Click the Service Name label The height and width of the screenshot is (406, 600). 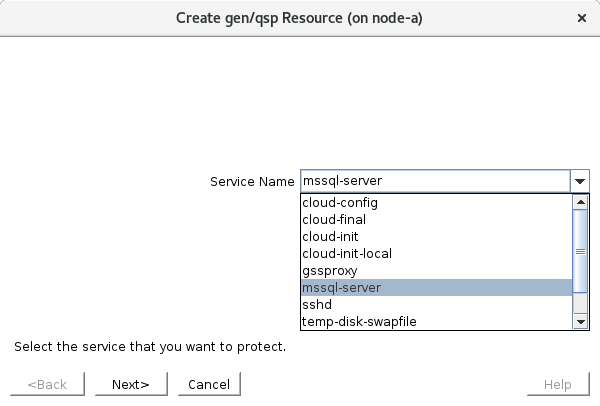(x=252, y=182)
